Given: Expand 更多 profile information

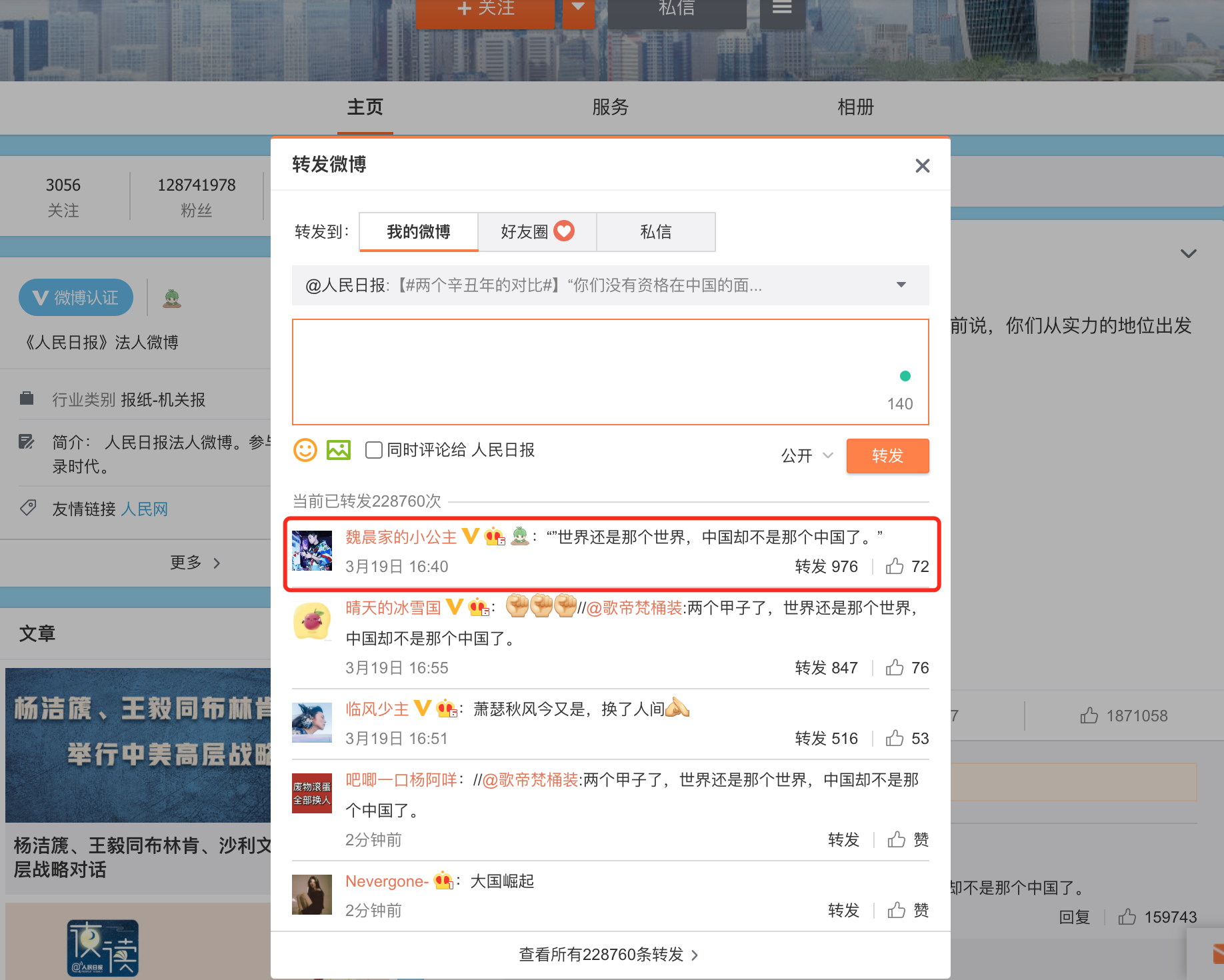Looking at the screenshot, I should point(195,563).
